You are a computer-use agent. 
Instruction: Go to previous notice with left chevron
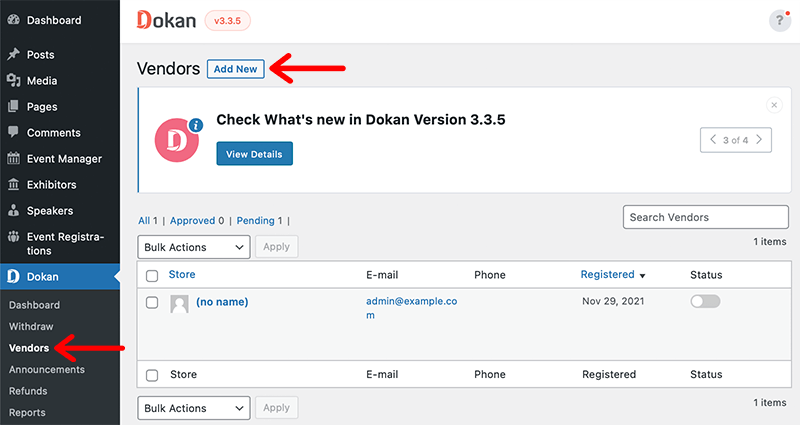tap(713, 139)
